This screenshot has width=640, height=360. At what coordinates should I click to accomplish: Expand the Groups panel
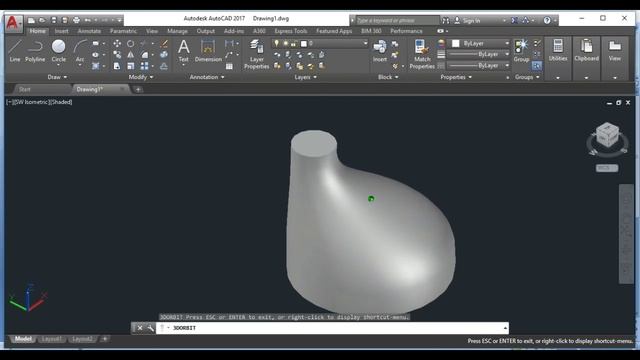[x=527, y=77]
